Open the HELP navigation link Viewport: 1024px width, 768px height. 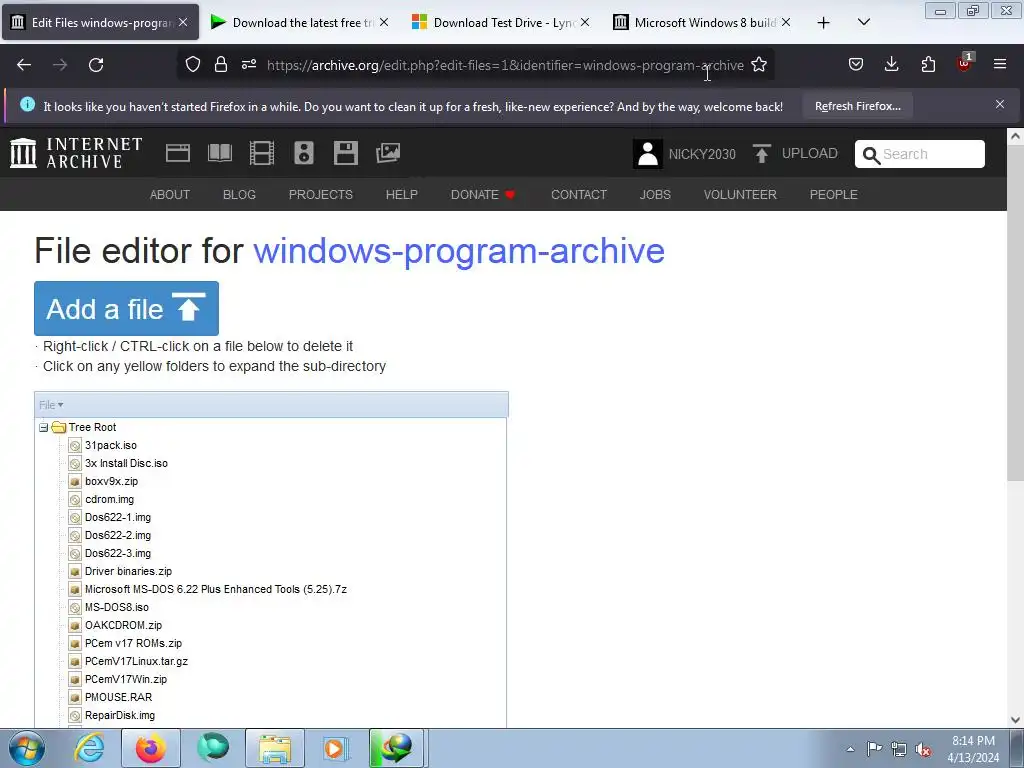(402, 195)
